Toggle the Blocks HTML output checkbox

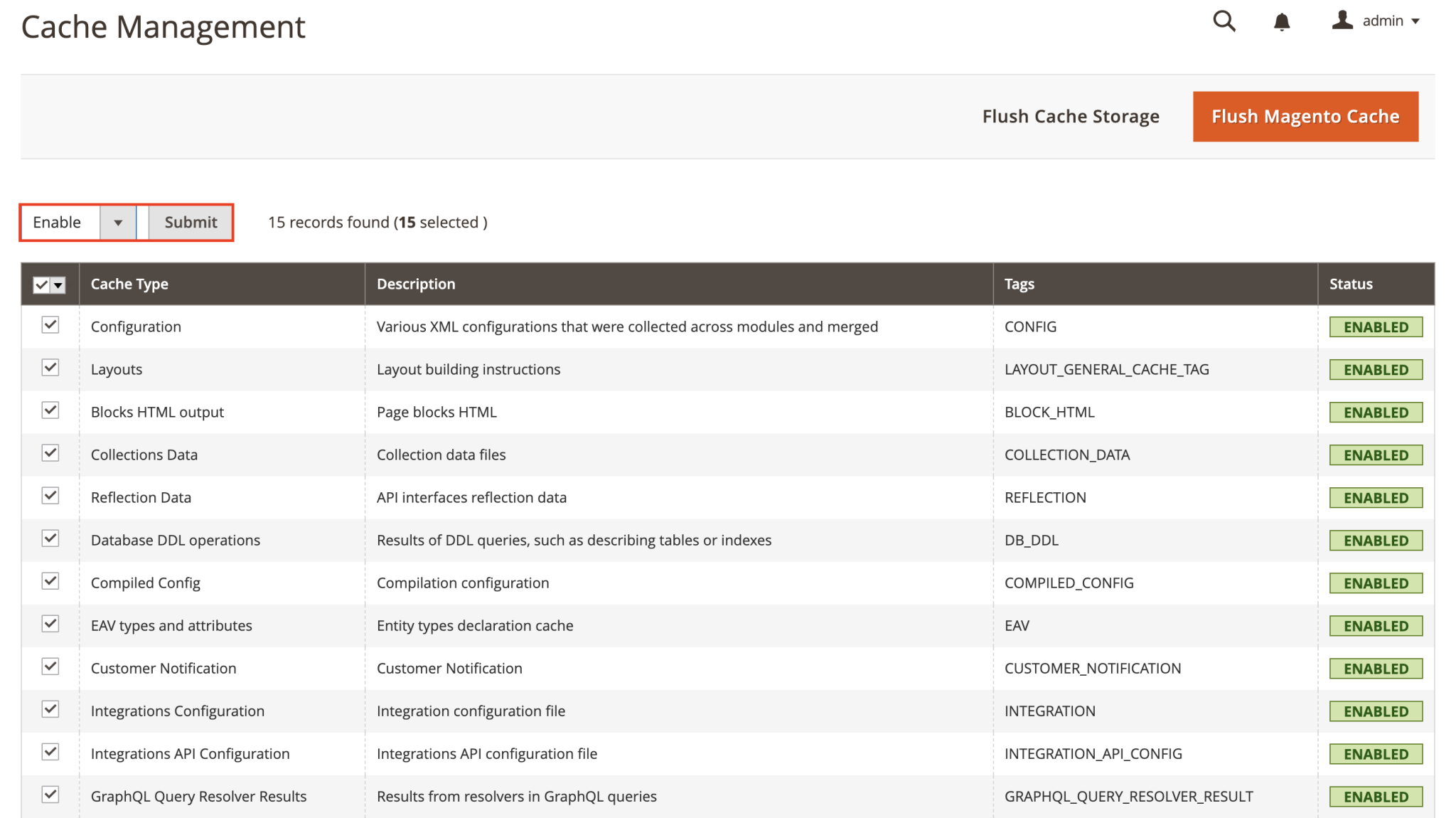pos(49,410)
